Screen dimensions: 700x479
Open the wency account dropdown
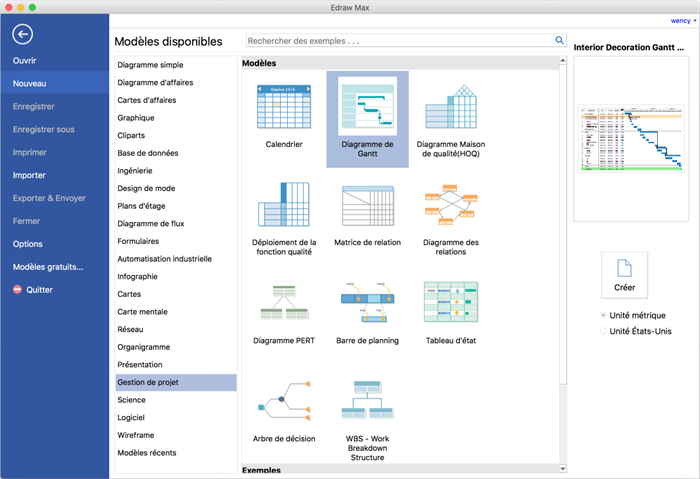point(683,21)
